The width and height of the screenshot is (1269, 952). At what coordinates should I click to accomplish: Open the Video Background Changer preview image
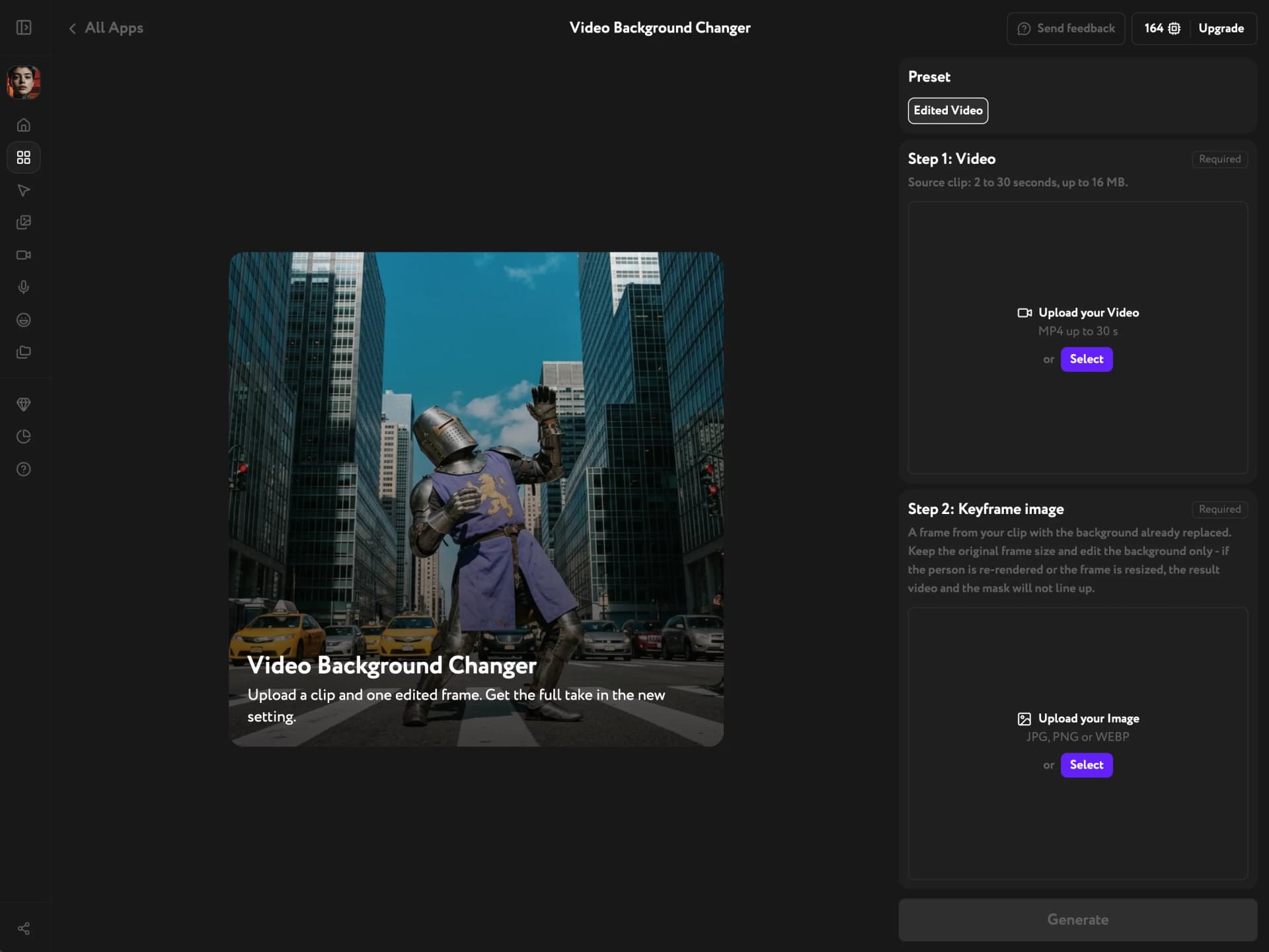[476, 499]
